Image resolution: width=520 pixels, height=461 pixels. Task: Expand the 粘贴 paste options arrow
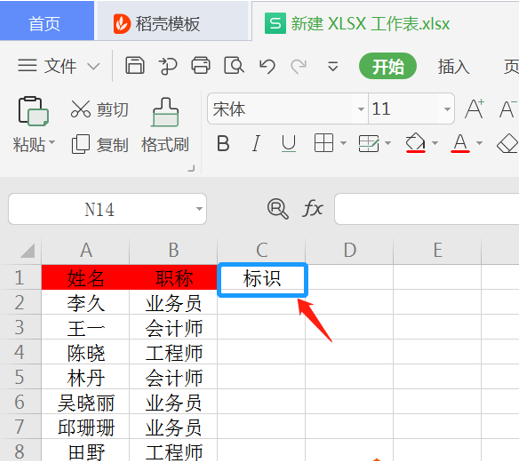pyautogui.click(x=52, y=142)
